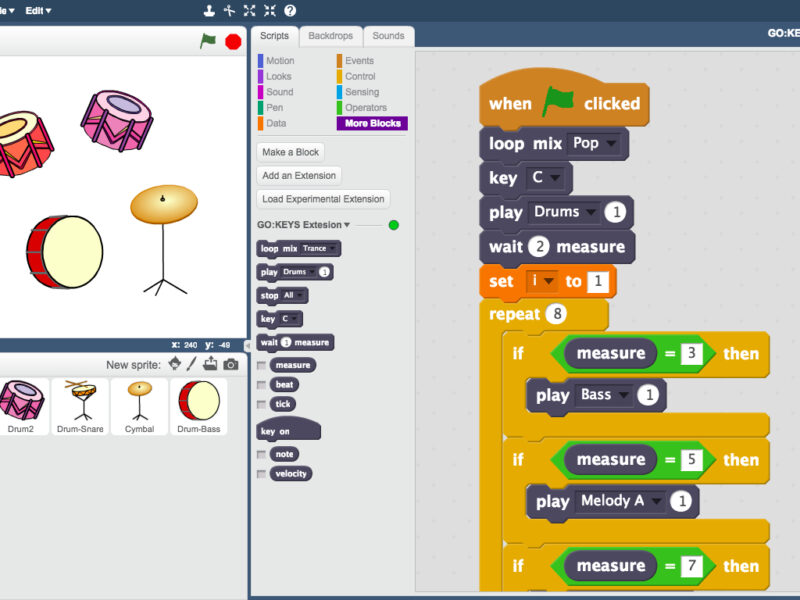
Task: Switch to the Sounds tab
Action: pos(388,36)
